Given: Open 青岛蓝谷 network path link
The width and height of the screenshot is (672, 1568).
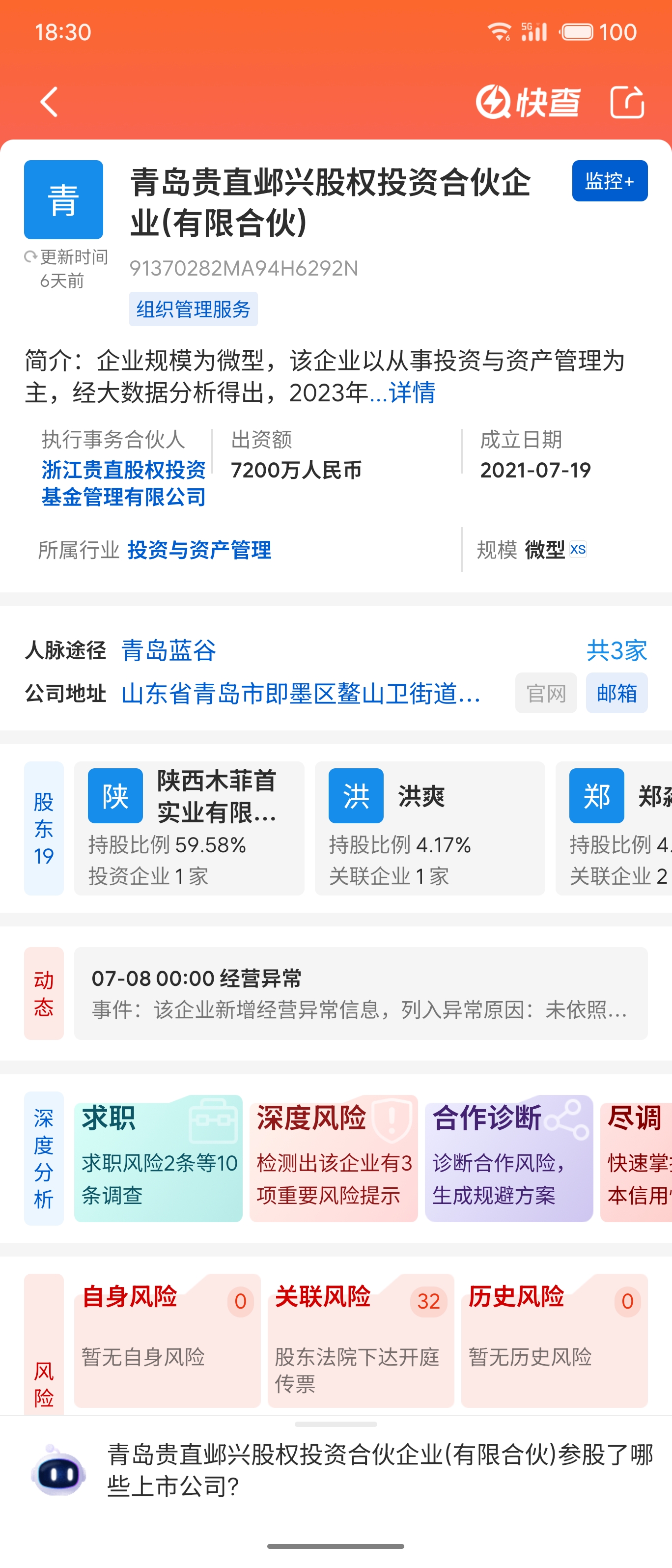Looking at the screenshot, I should point(168,650).
